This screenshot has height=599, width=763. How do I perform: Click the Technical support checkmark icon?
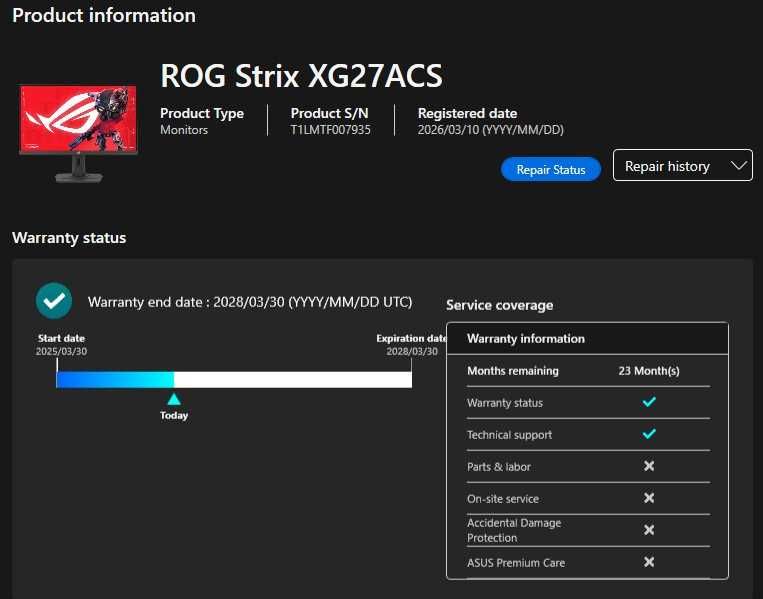point(649,434)
